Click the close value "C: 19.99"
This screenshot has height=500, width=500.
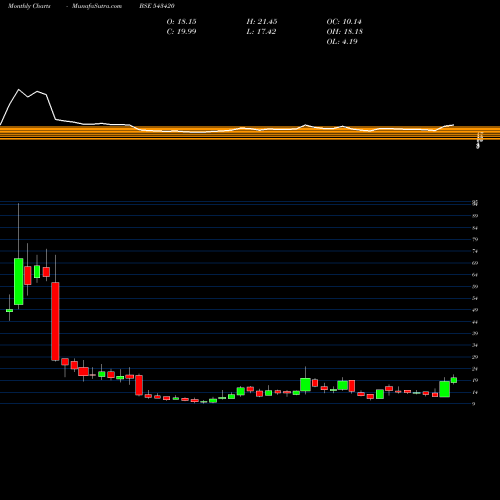182,32
